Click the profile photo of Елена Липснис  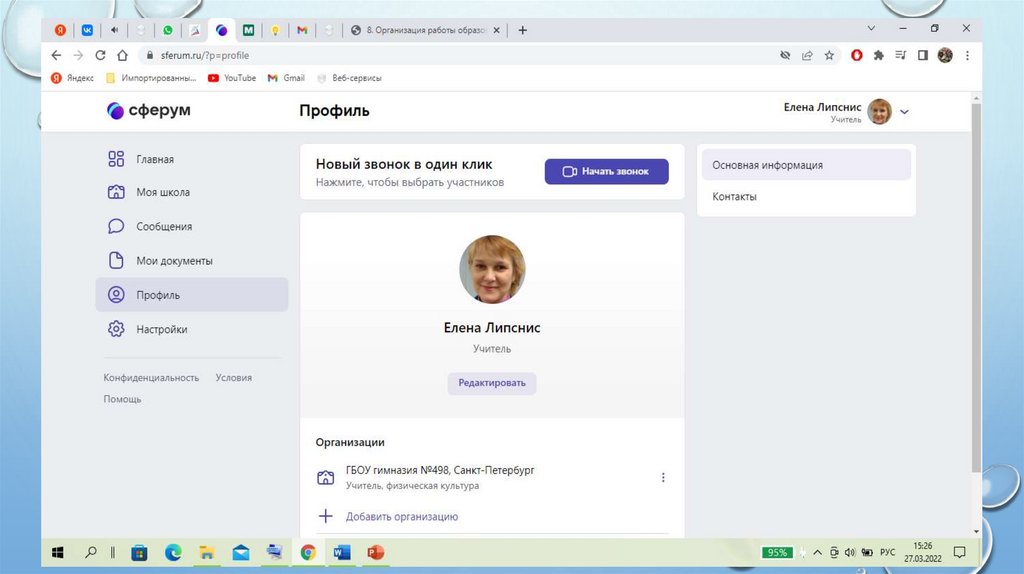pos(492,269)
